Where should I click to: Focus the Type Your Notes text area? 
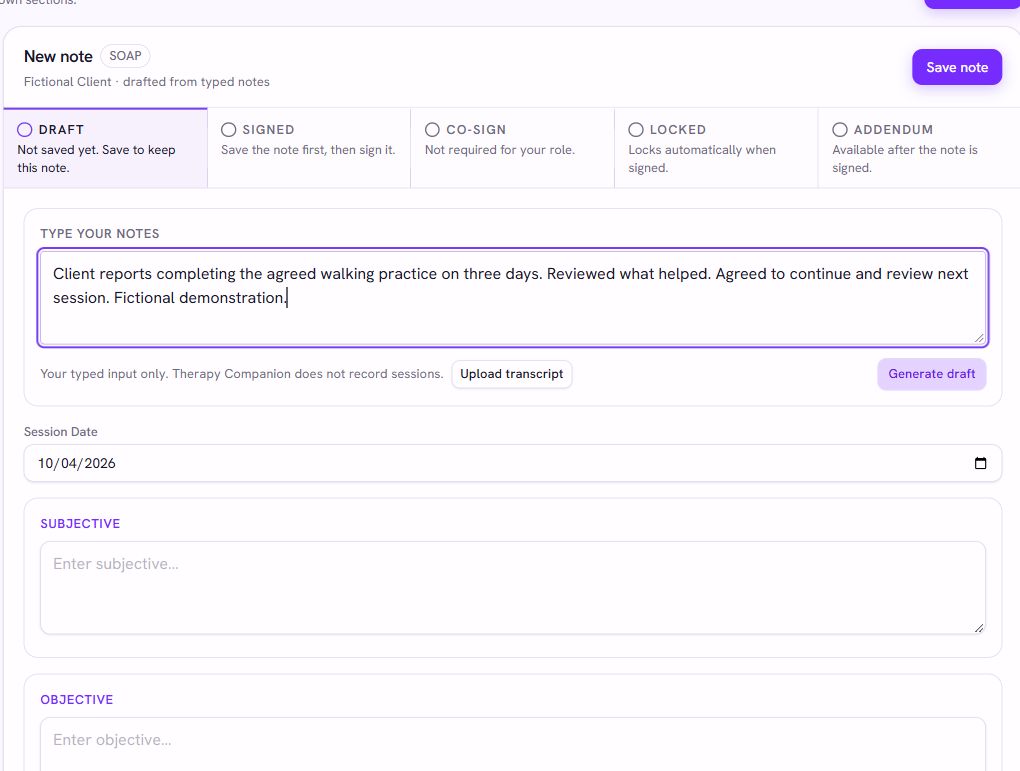(513, 297)
